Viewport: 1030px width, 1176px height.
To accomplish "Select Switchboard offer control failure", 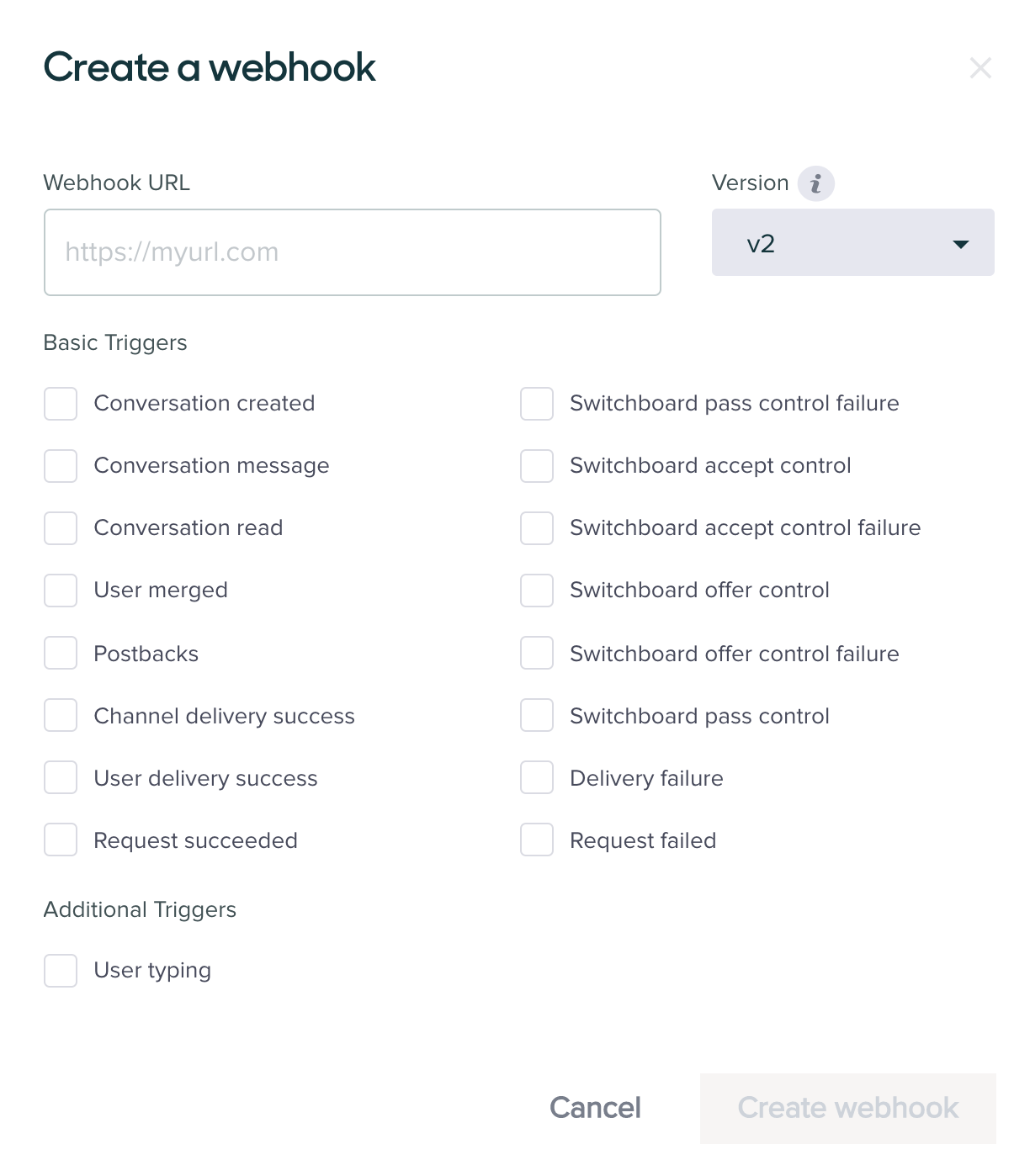I will tap(537, 654).
